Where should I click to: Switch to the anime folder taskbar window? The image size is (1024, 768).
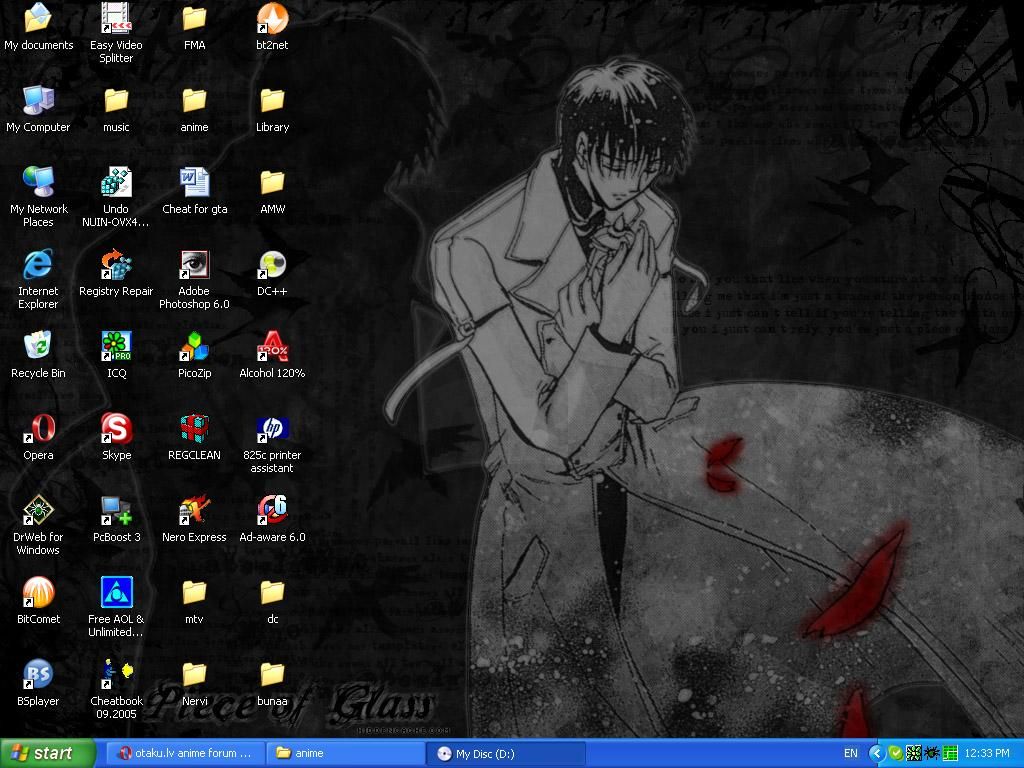coord(345,753)
